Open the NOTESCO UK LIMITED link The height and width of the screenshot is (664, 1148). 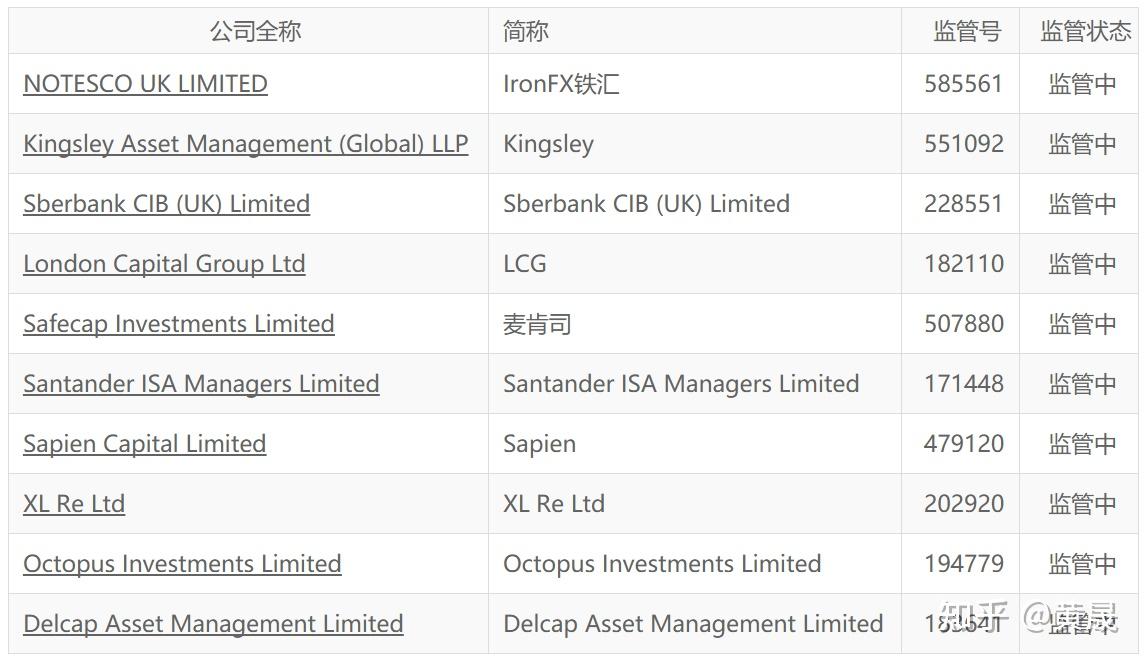coord(145,84)
